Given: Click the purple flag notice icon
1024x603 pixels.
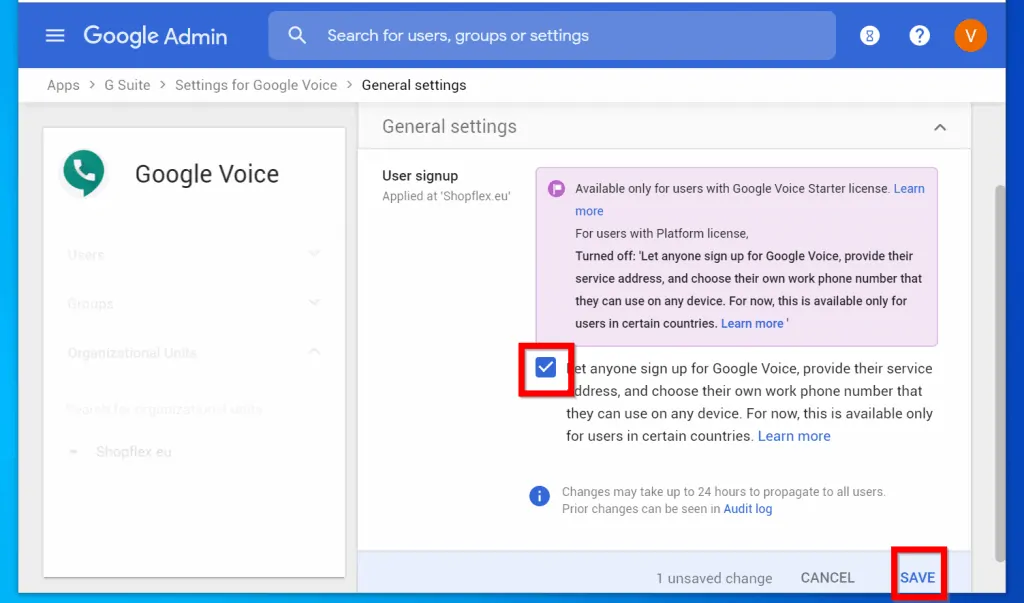Looking at the screenshot, I should 556,189.
